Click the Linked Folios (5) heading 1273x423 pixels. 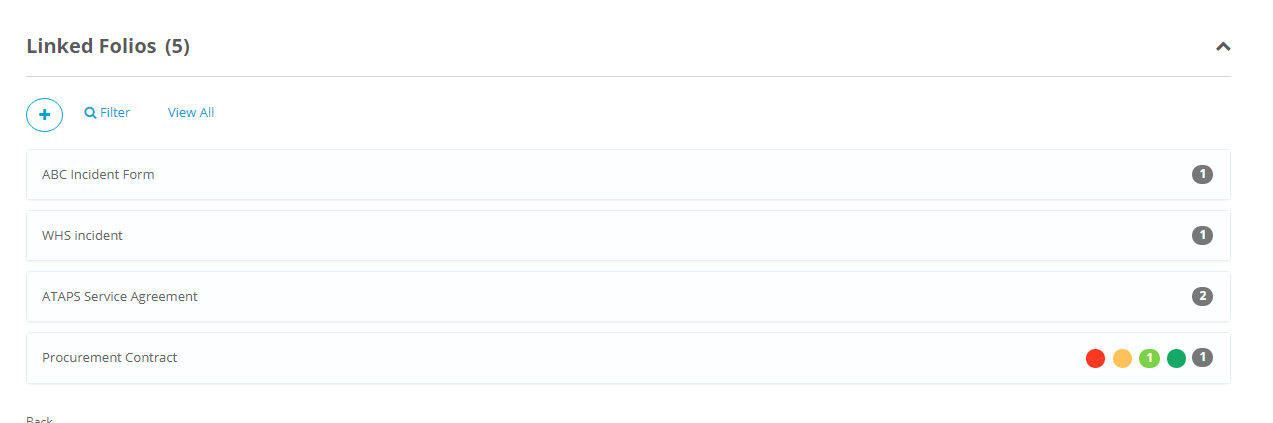108,46
